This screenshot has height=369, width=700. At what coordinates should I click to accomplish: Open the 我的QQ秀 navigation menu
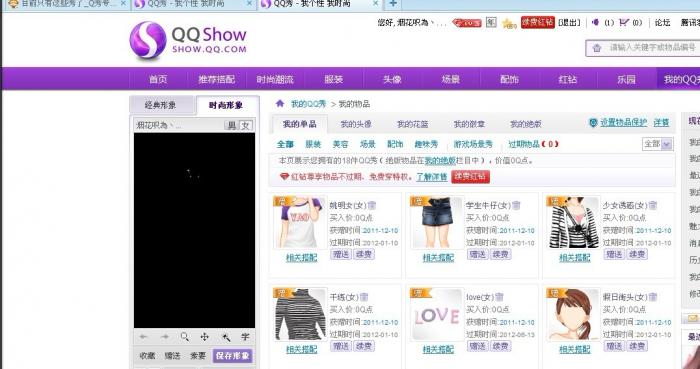[680, 79]
